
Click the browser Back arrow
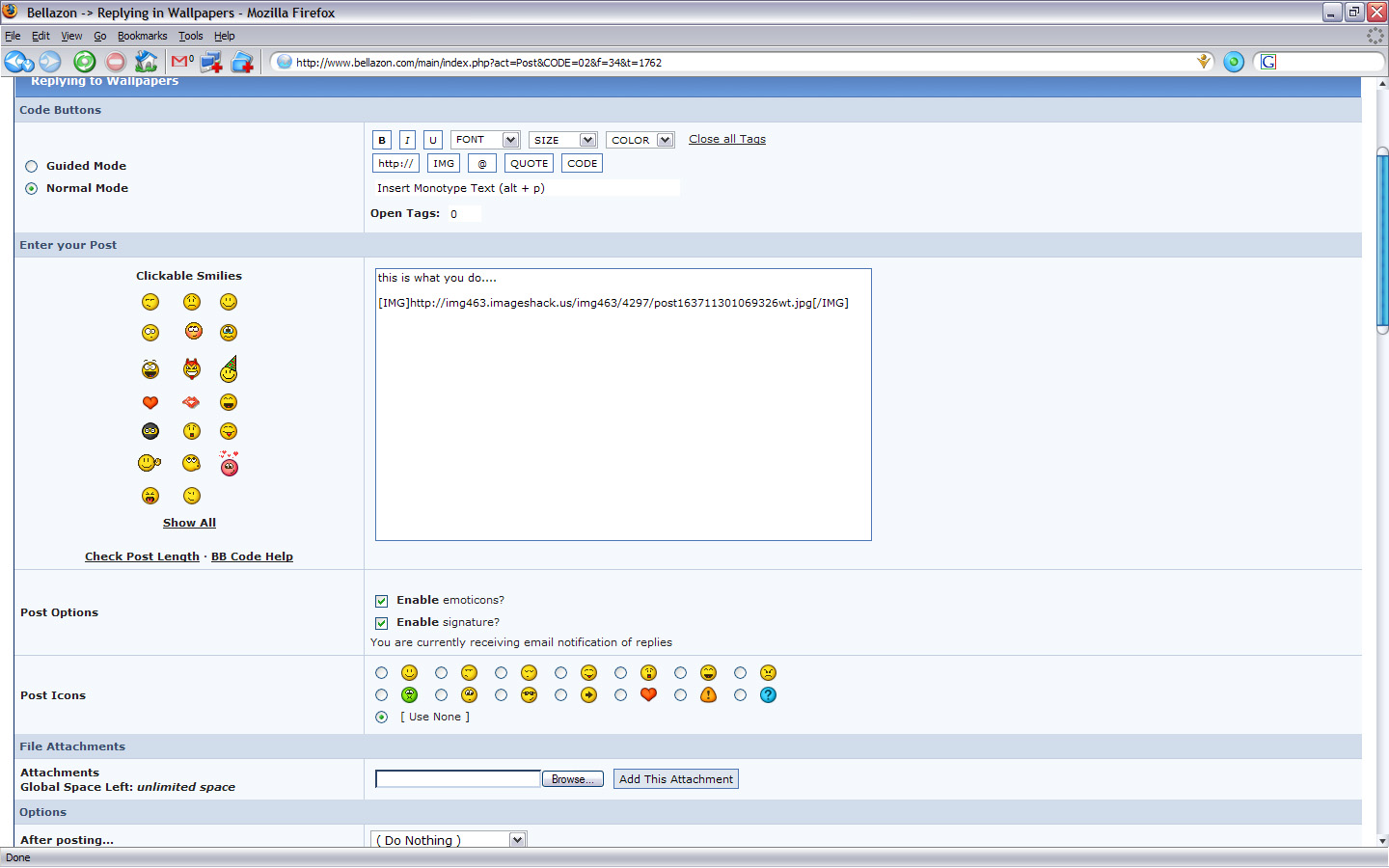pos(16,62)
